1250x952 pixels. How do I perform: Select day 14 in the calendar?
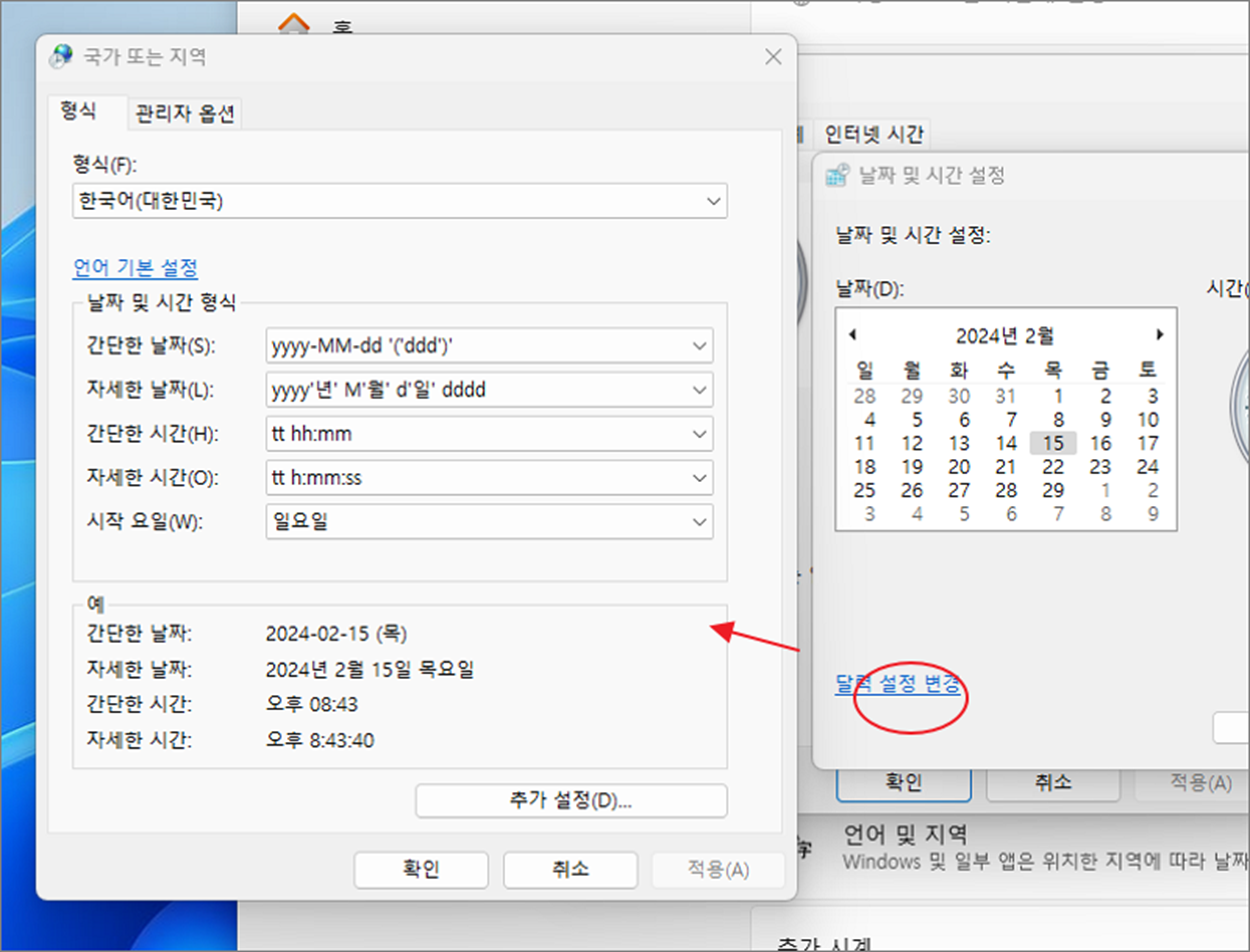(x=1006, y=443)
